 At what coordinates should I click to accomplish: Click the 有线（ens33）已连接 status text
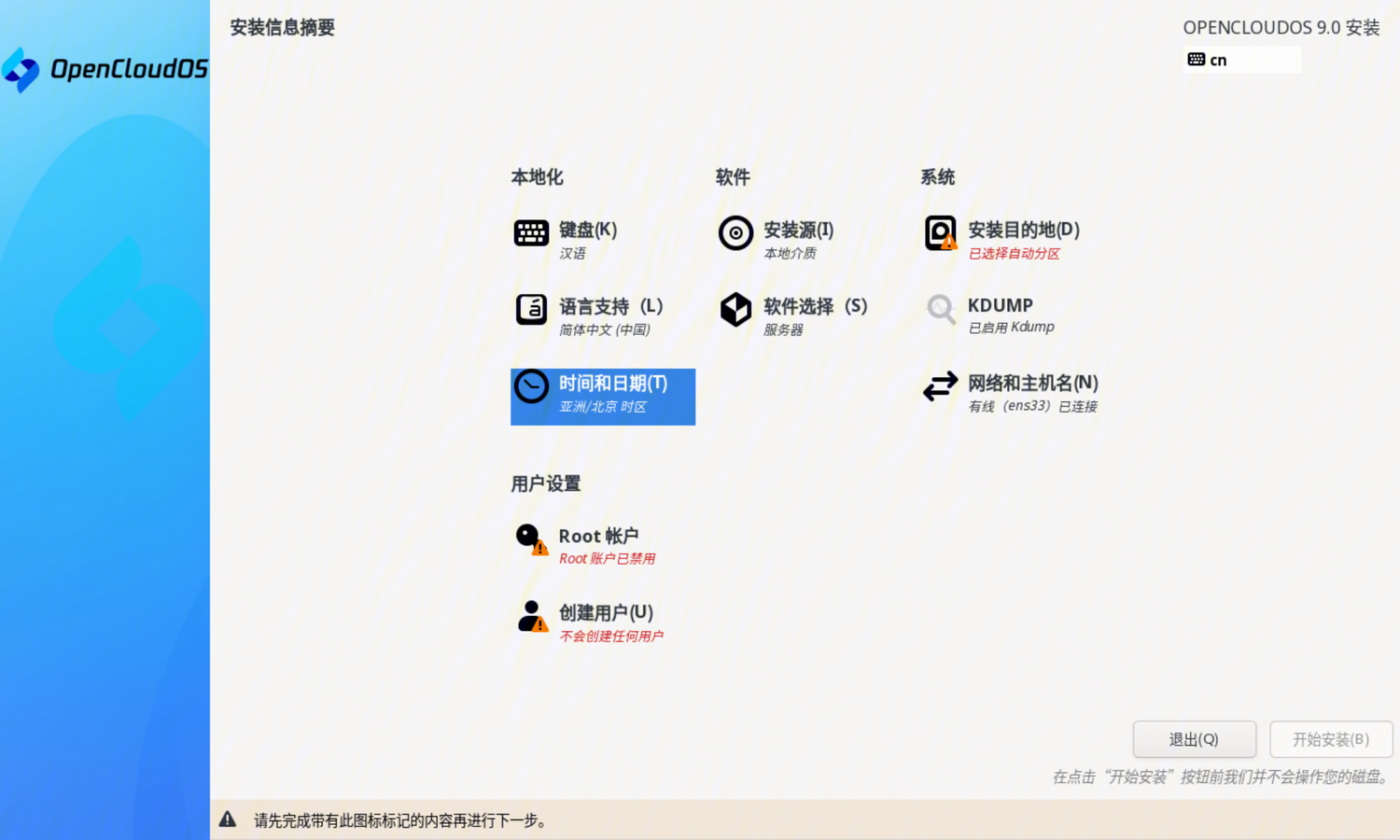pyautogui.click(x=1033, y=406)
